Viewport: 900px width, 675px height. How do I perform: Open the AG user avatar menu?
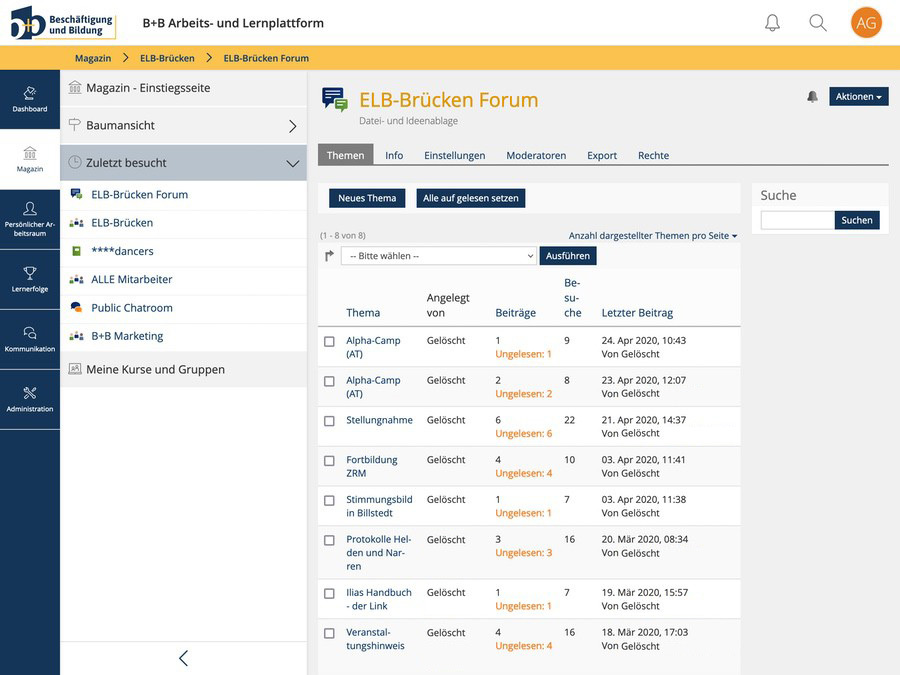tap(866, 23)
